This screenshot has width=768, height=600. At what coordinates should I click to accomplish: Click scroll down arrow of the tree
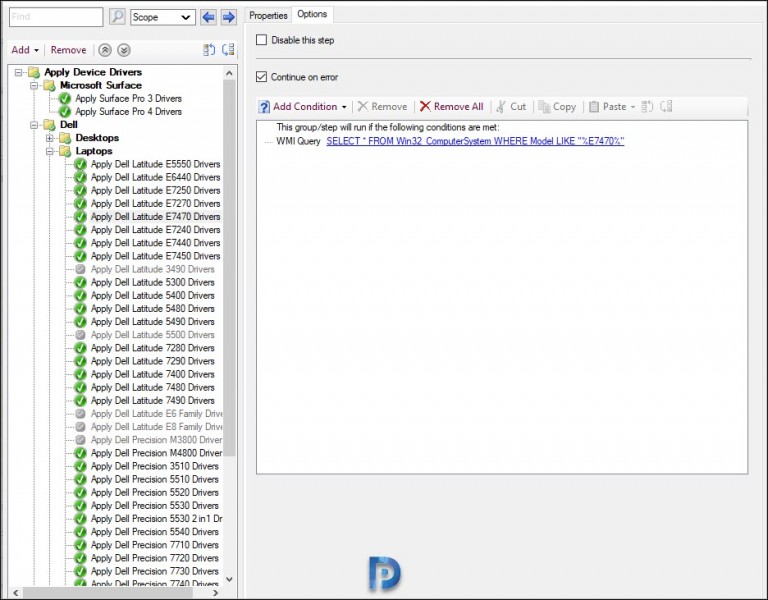pos(229,579)
